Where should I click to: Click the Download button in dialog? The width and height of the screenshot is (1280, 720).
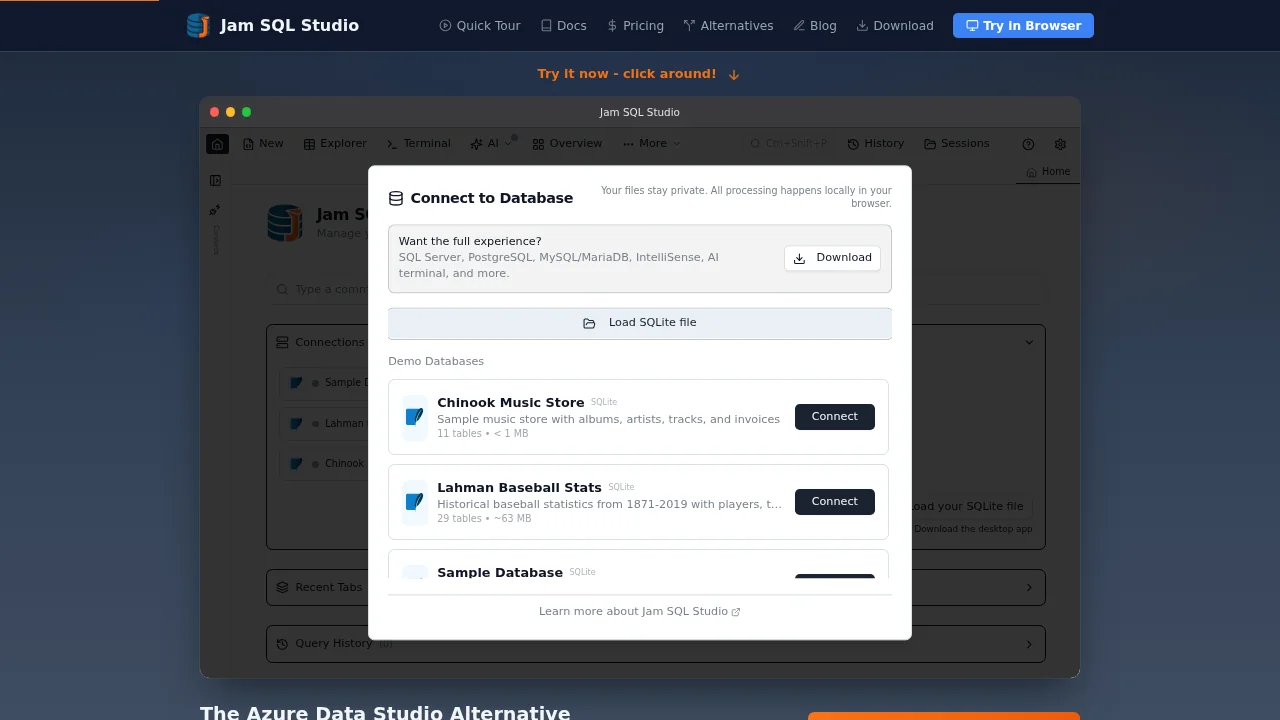point(832,258)
